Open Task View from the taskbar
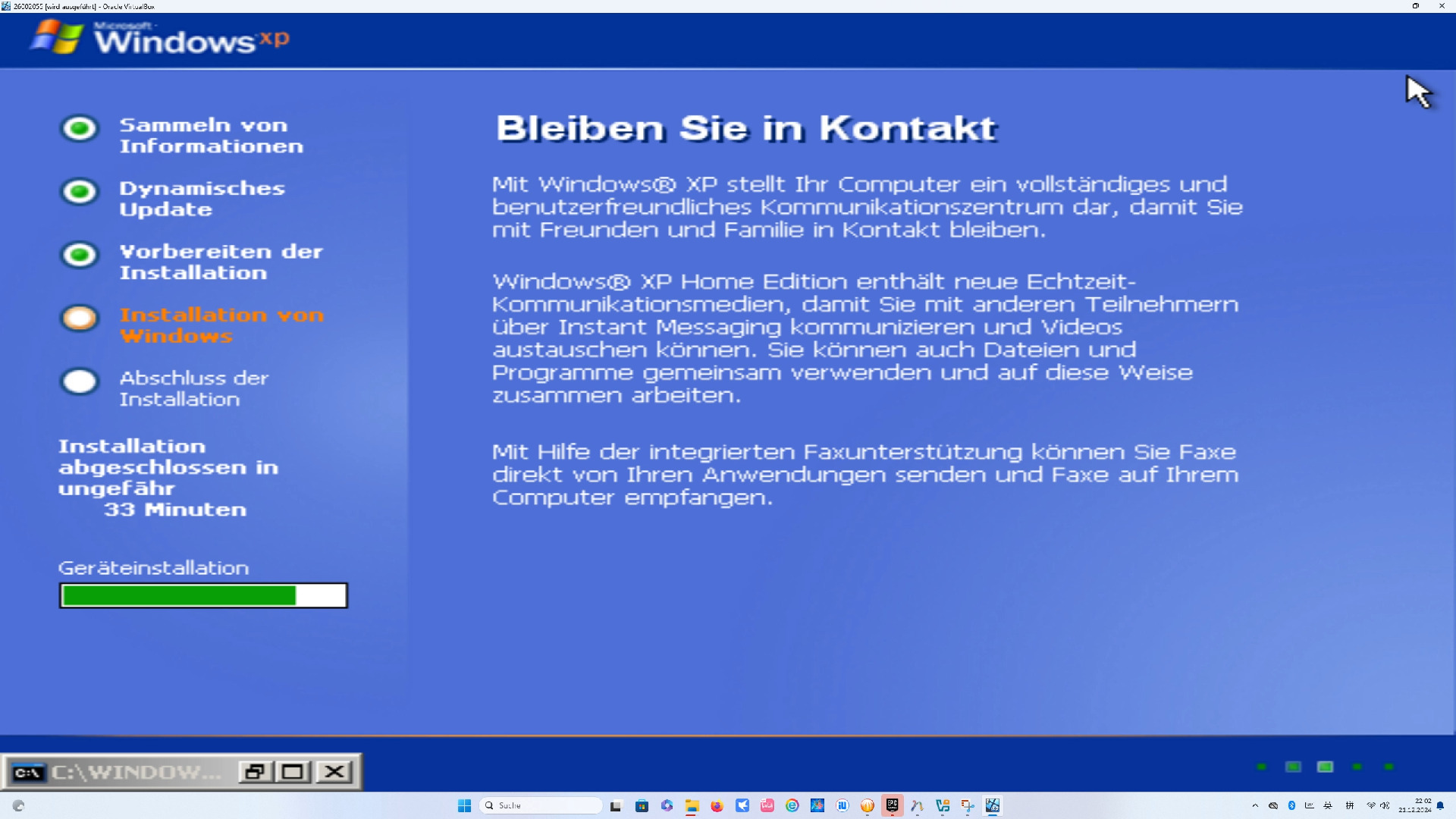1456x819 pixels. [x=616, y=805]
